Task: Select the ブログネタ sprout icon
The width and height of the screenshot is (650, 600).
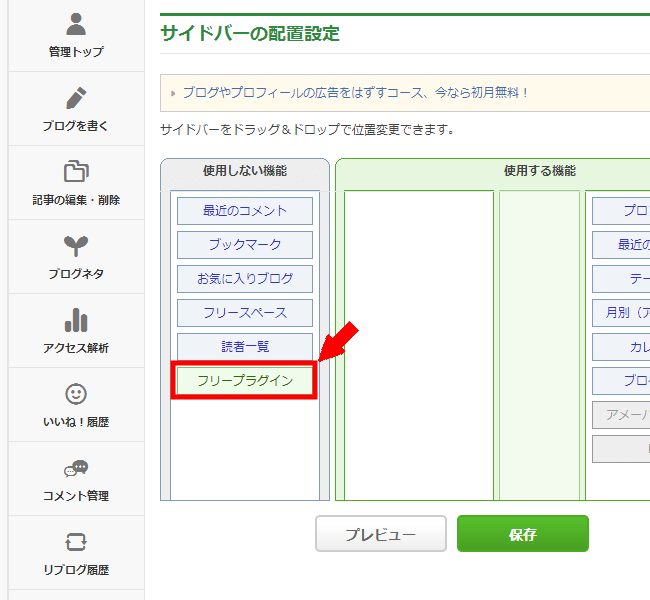Action: 76,245
